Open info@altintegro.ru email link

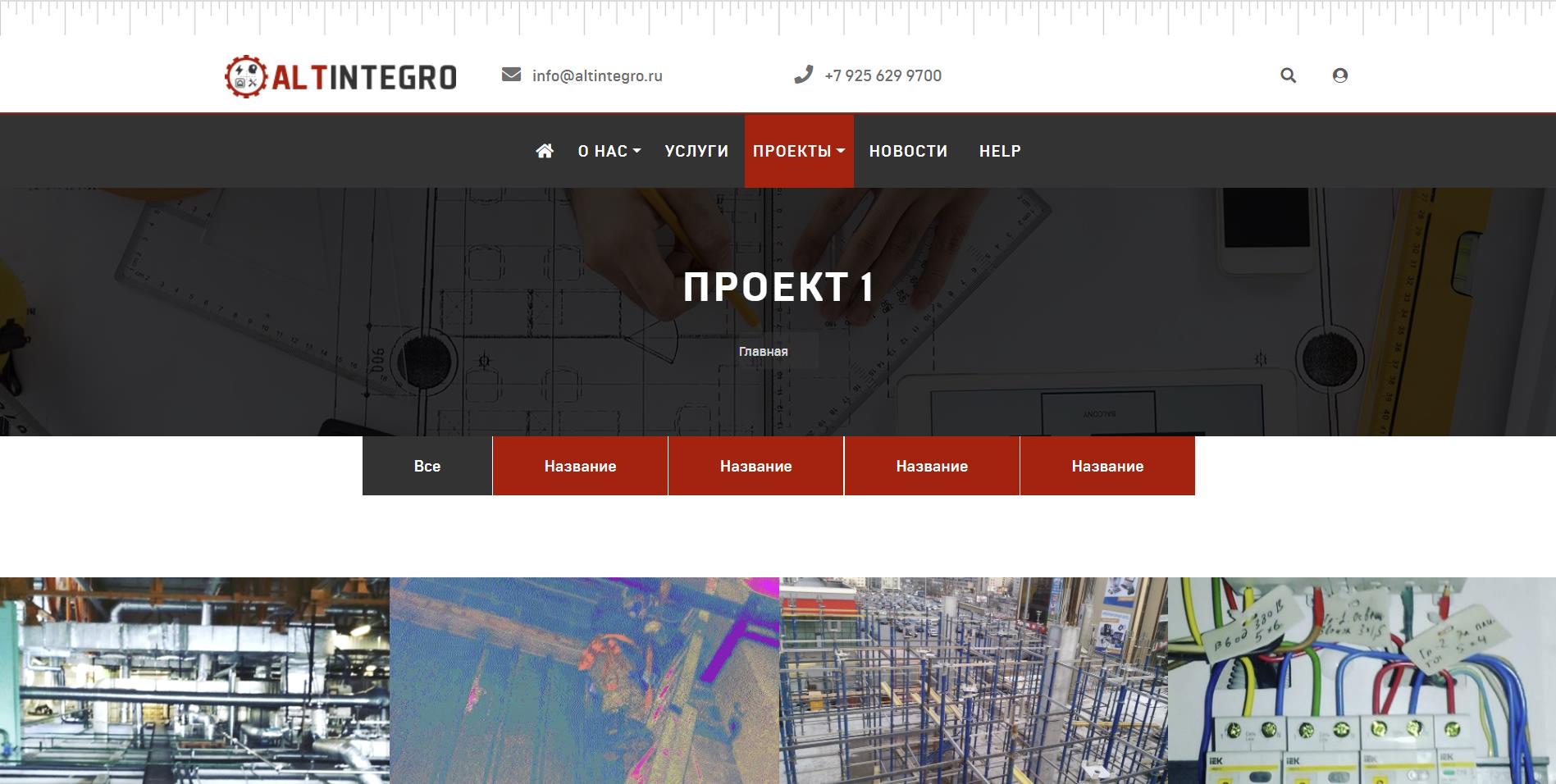tap(597, 75)
